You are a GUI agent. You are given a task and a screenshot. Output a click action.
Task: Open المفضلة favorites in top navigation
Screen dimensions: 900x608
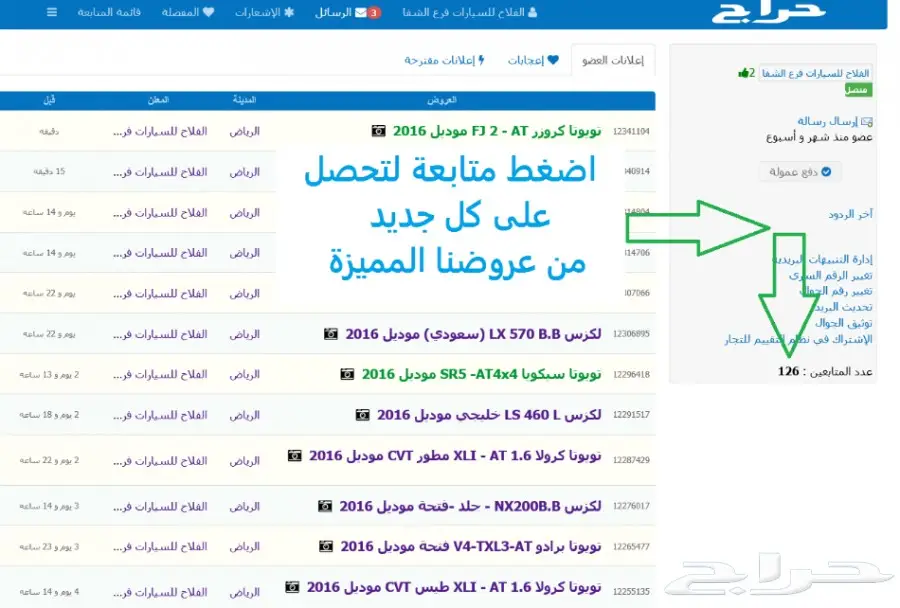pyautogui.click(x=188, y=12)
